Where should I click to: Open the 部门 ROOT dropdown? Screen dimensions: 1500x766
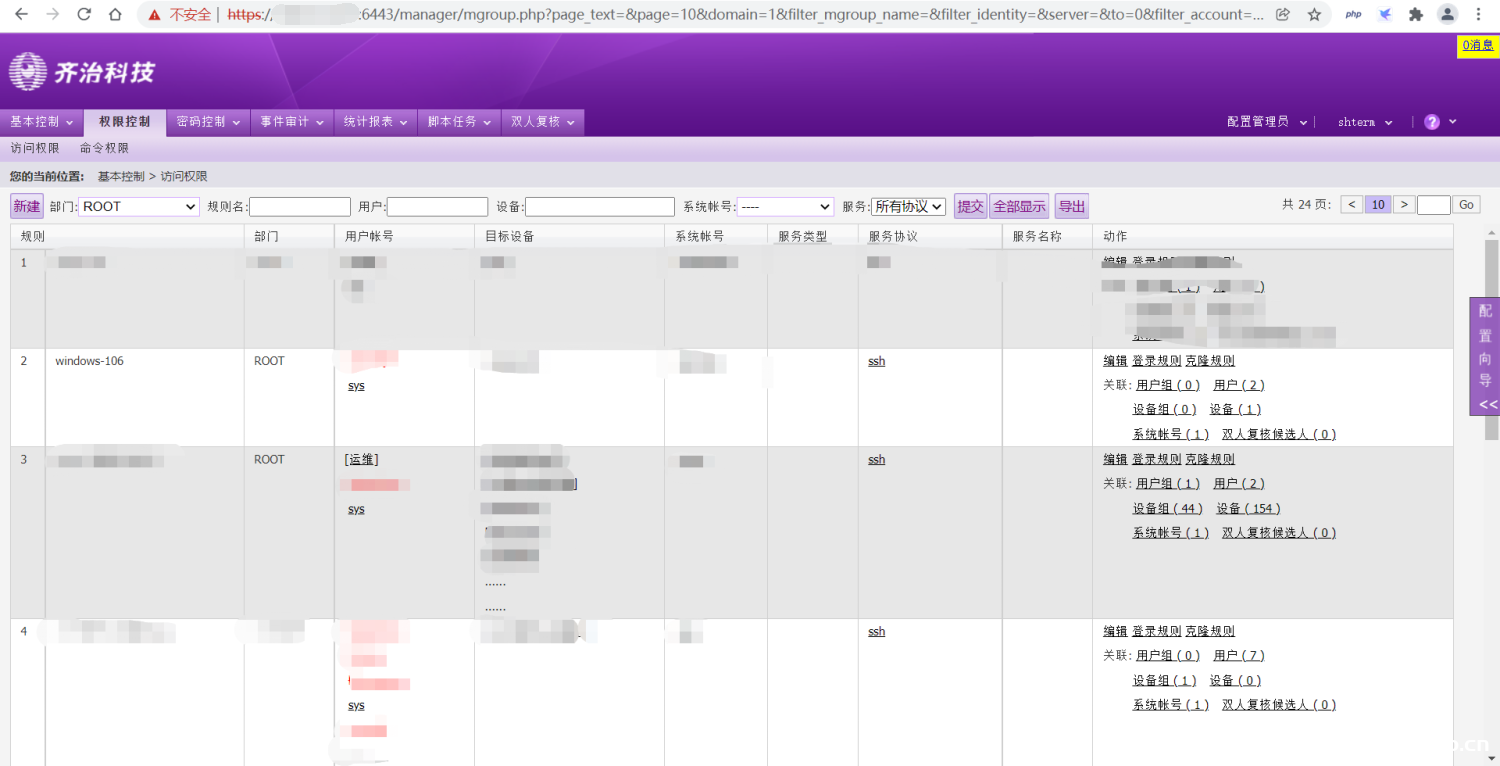point(139,207)
